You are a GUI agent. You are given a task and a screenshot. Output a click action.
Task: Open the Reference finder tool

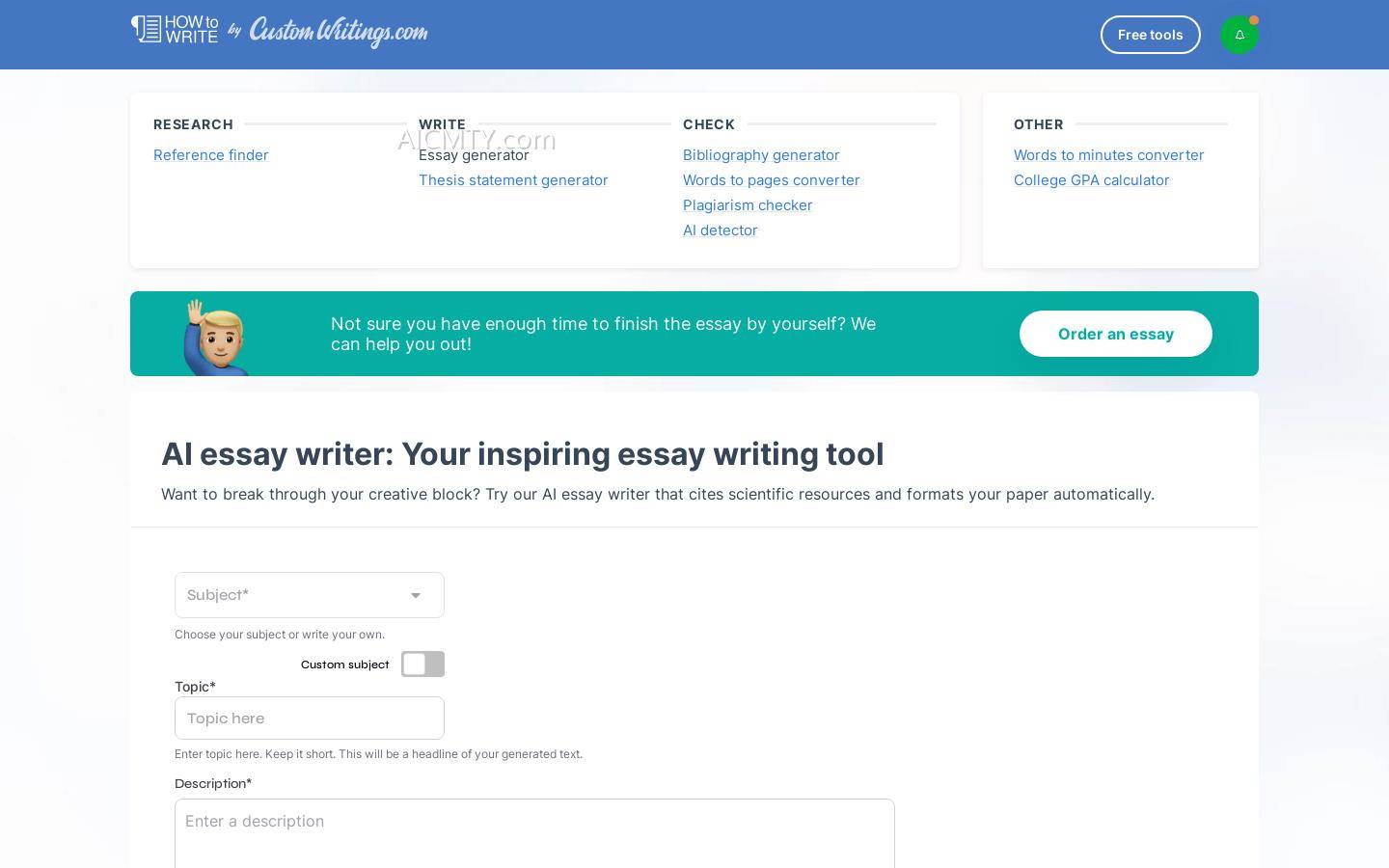(210, 154)
